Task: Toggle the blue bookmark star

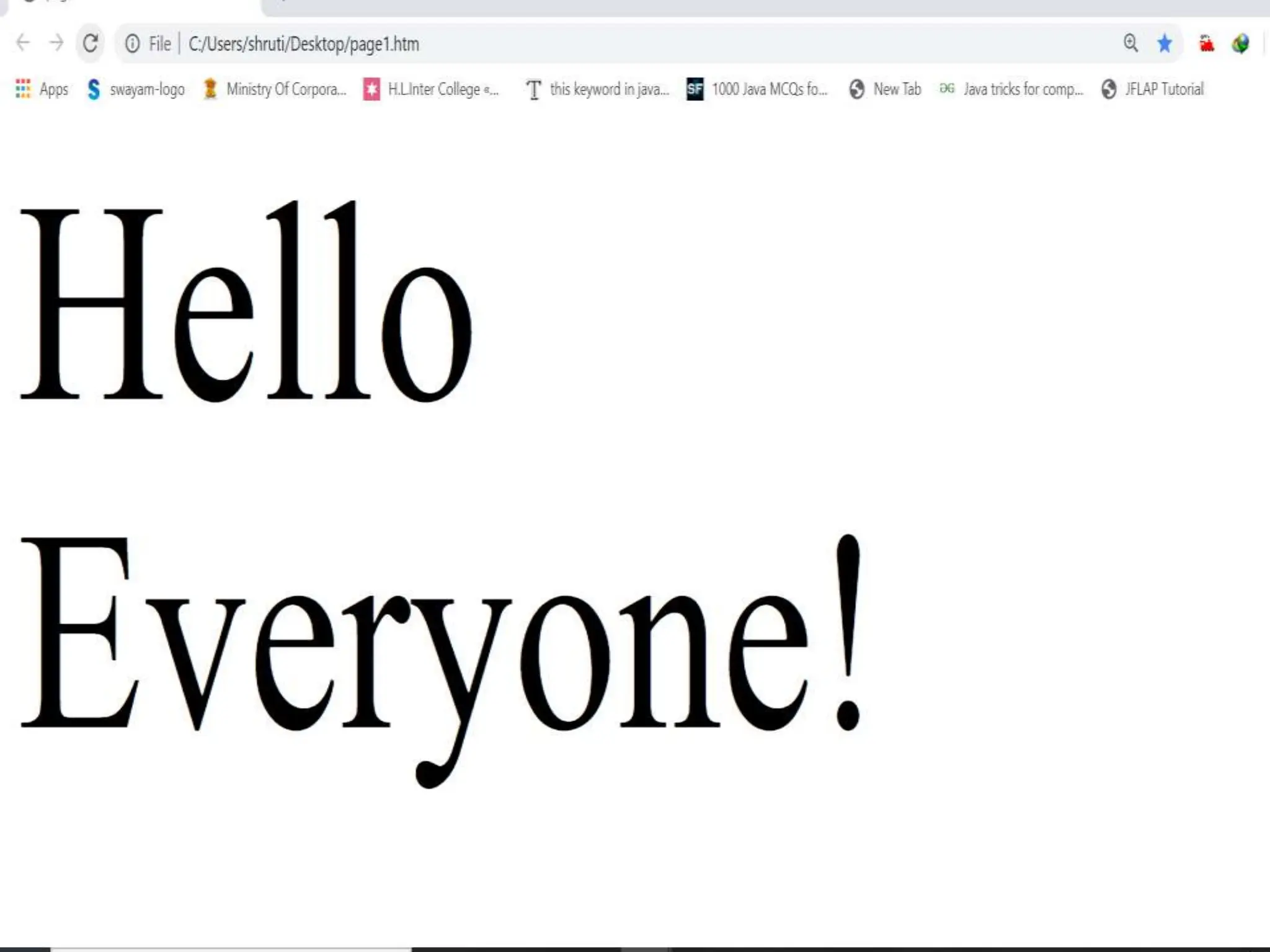Action: (1165, 43)
